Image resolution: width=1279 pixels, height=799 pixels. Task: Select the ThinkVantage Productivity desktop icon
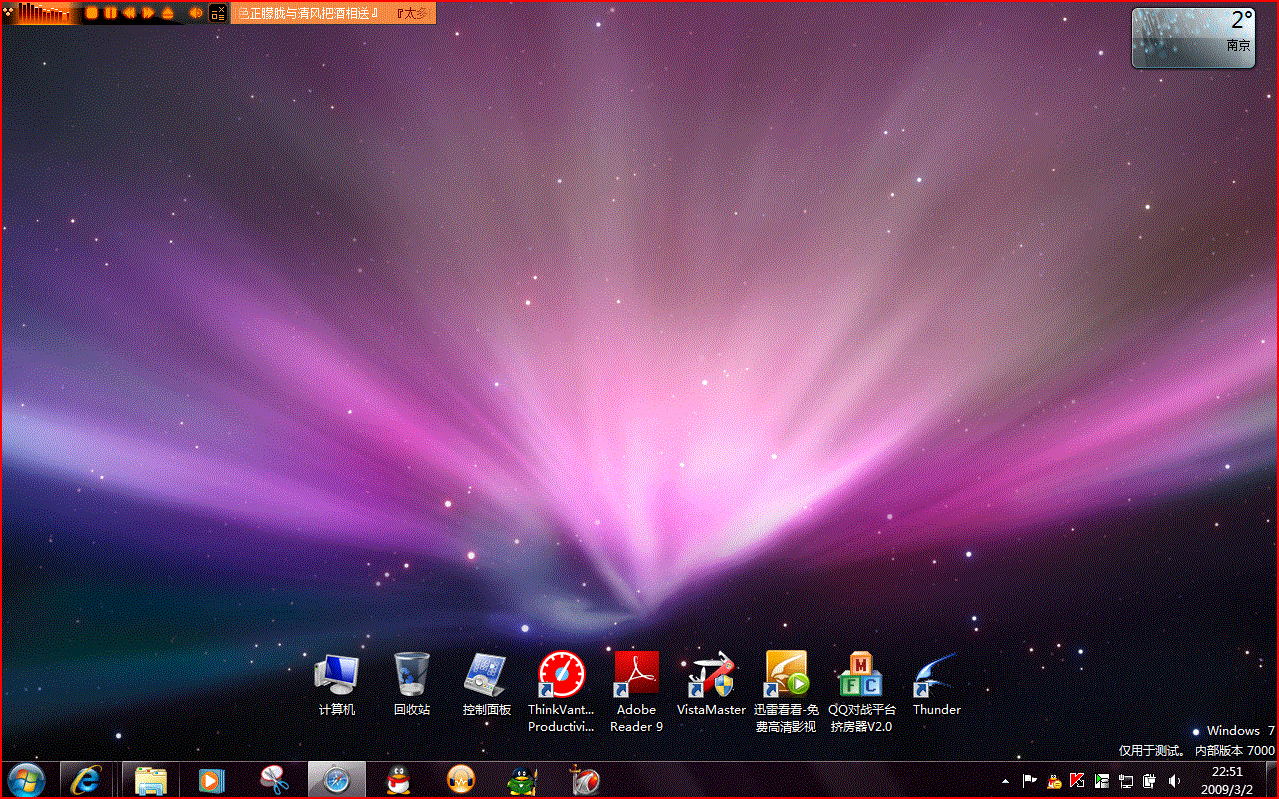point(561,675)
